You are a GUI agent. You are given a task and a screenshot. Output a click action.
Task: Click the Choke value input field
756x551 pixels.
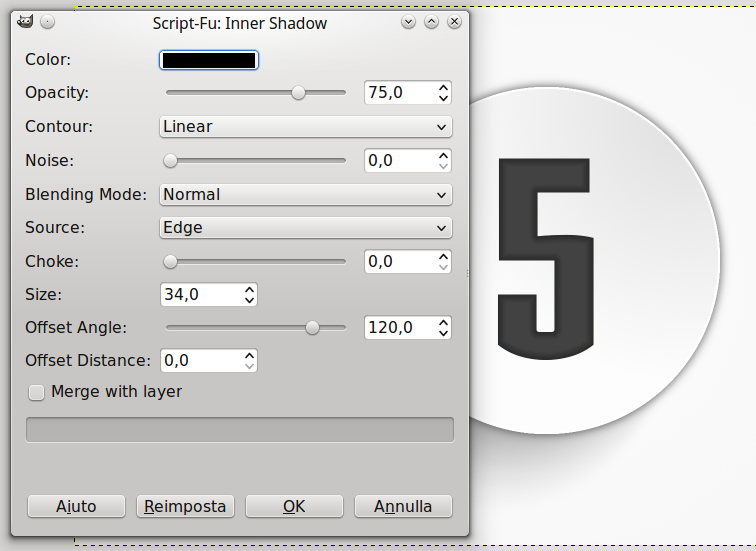(x=401, y=261)
